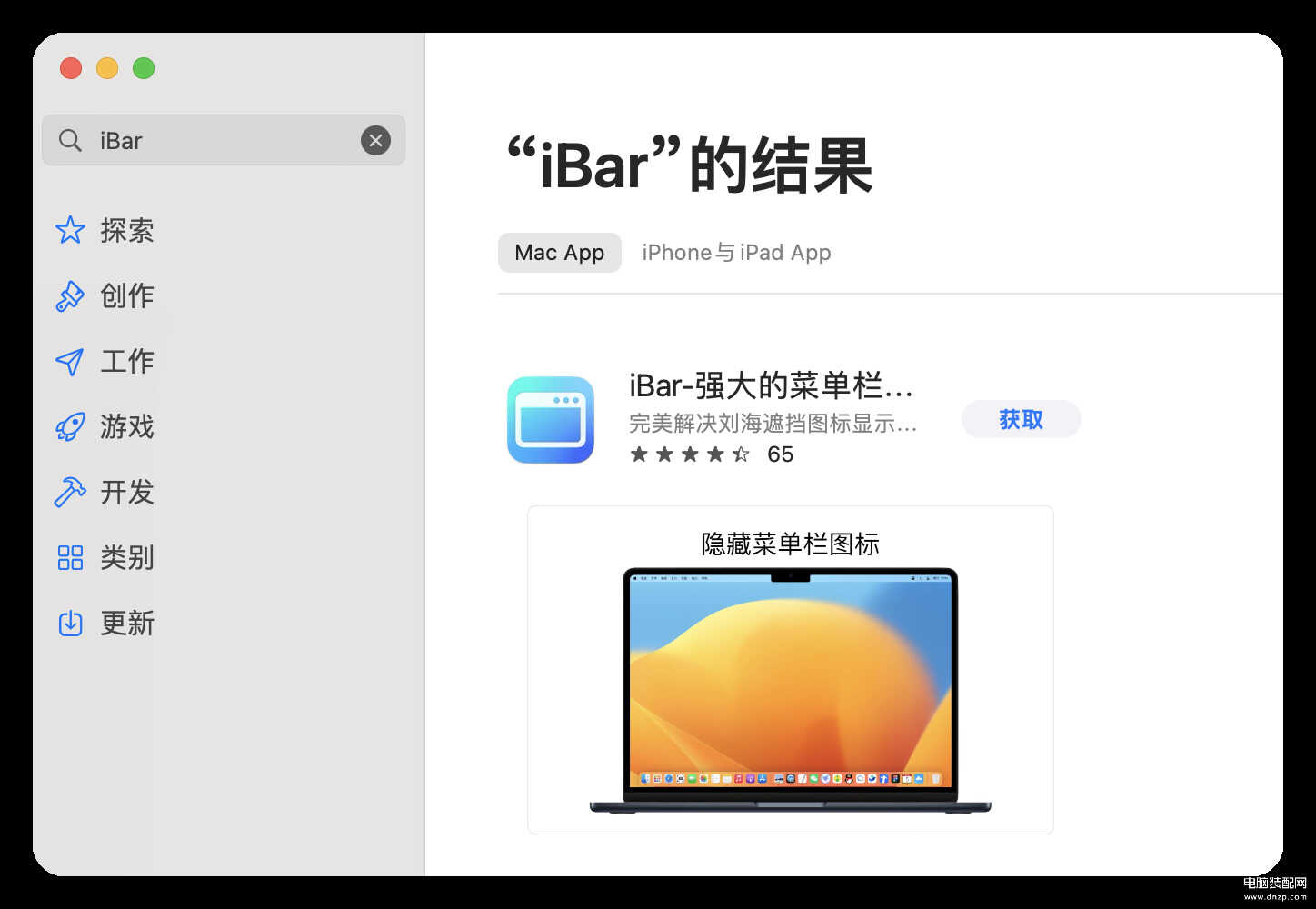Open the 探索 section

127,230
